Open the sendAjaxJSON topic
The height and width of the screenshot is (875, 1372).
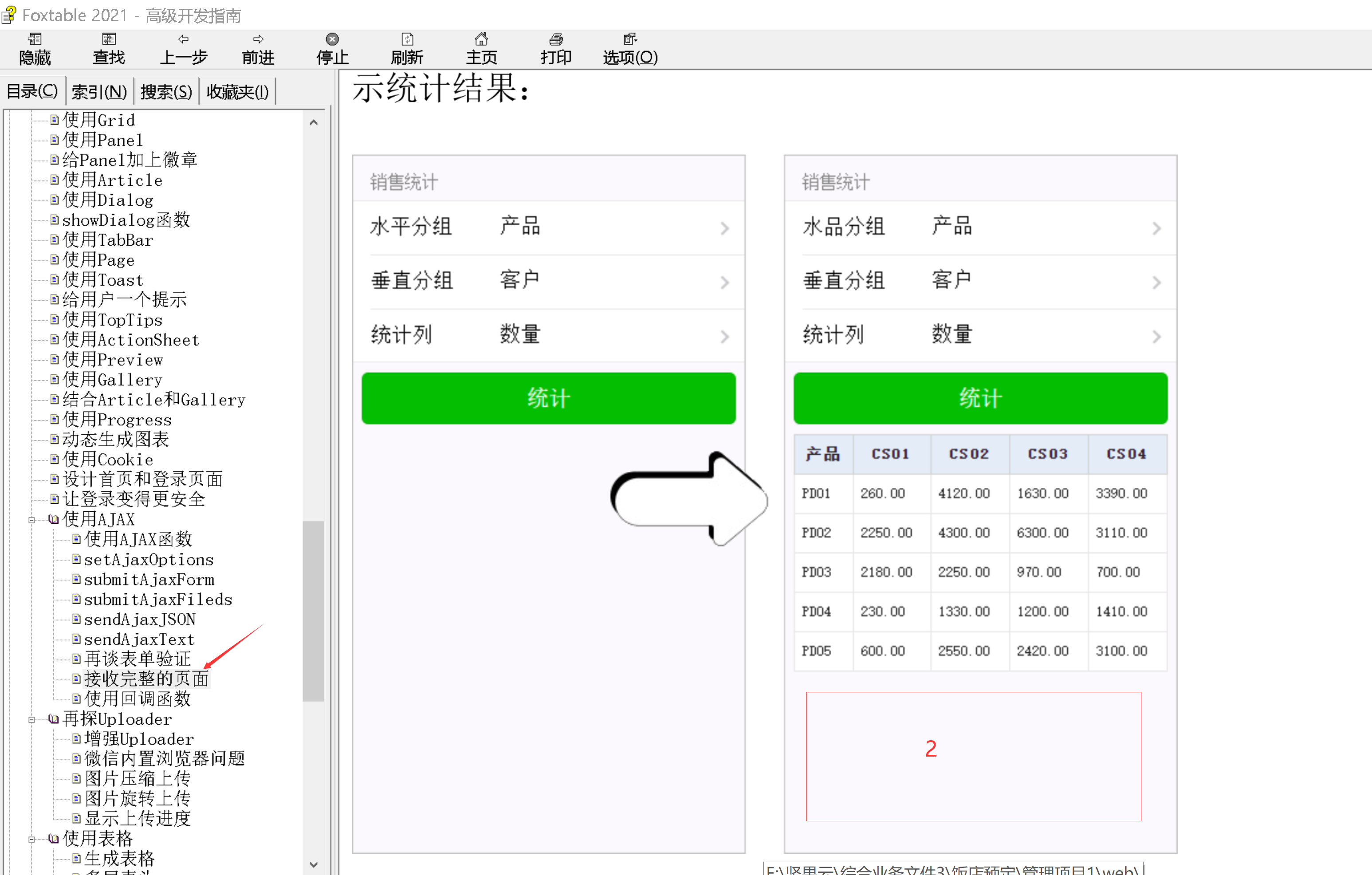pyautogui.click(x=140, y=619)
